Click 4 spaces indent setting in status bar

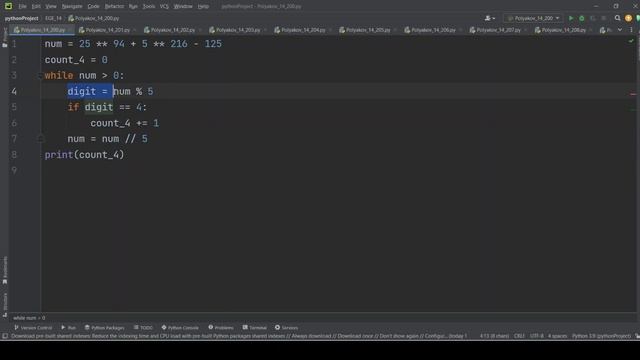point(558,336)
